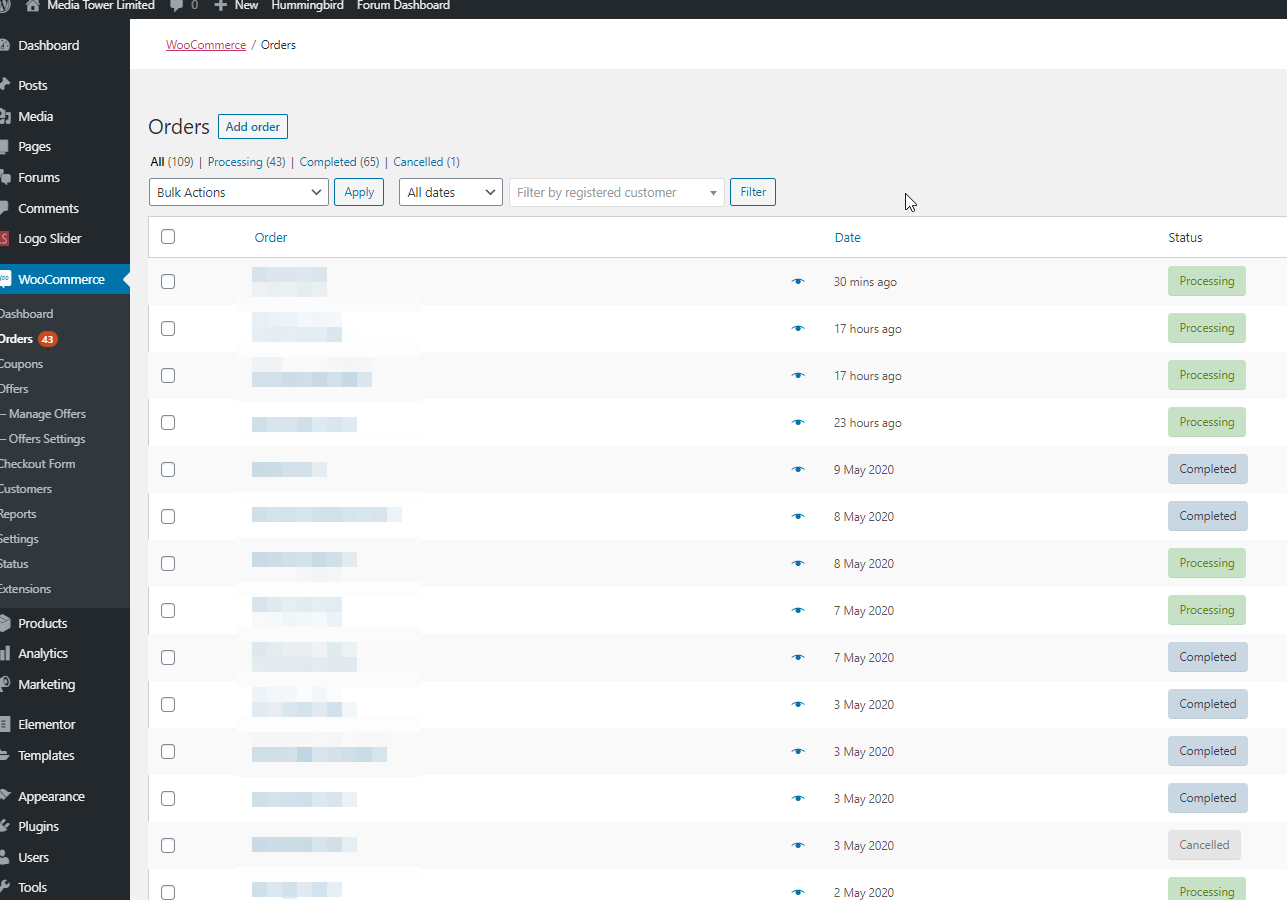Check the box for the 23 hours ago order
This screenshot has height=900, width=1287.
coord(168,423)
